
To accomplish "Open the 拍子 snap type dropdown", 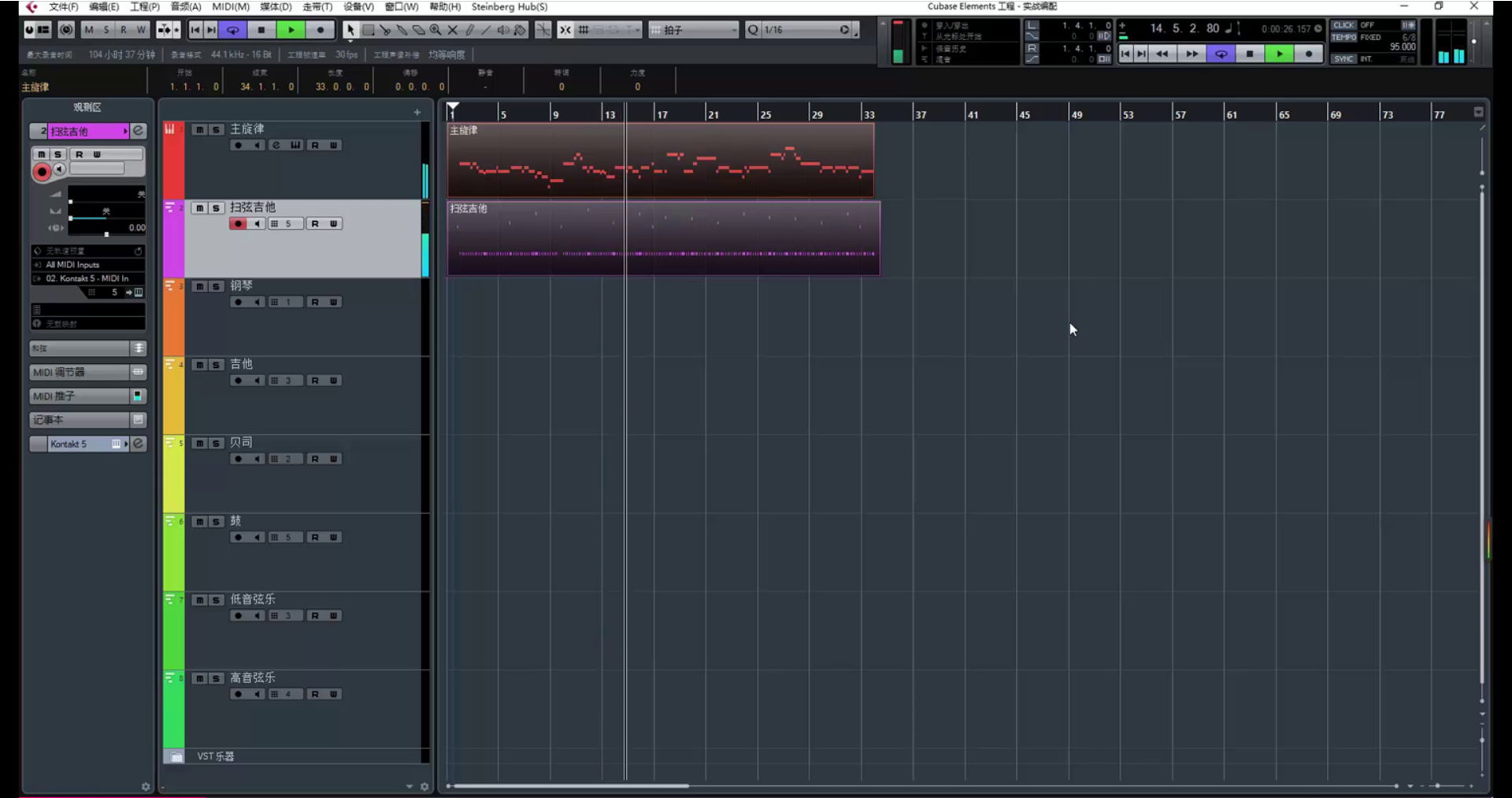I will [x=694, y=30].
